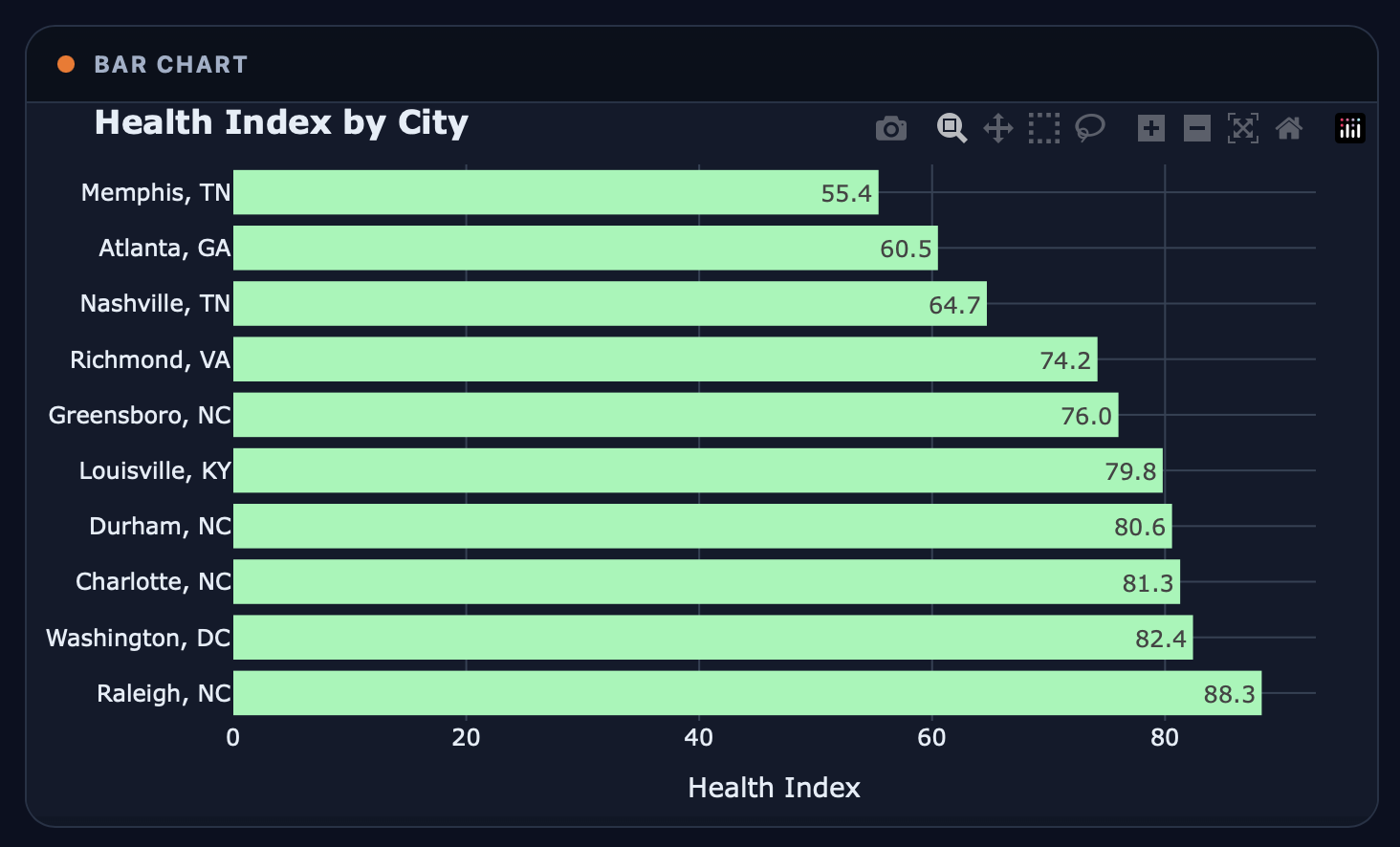Click the Zoom In plus button

[x=1151, y=128]
